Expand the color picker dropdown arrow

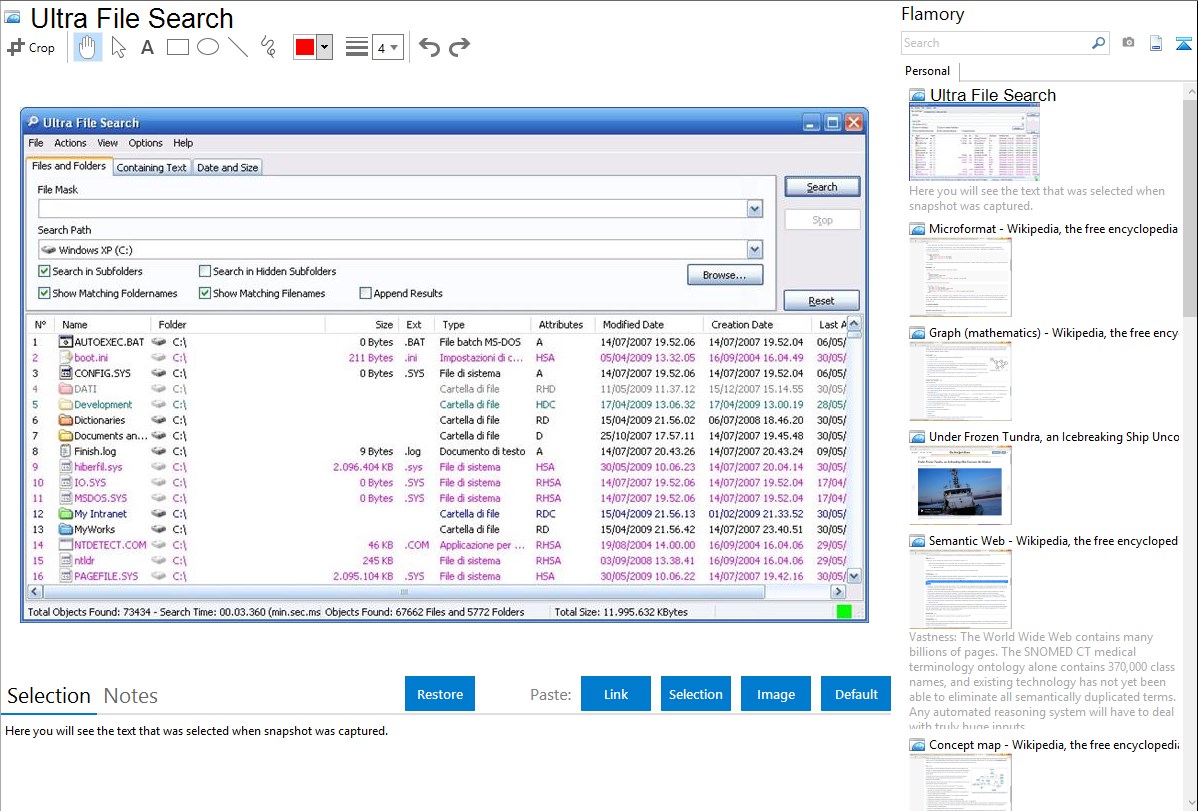point(324,47)
